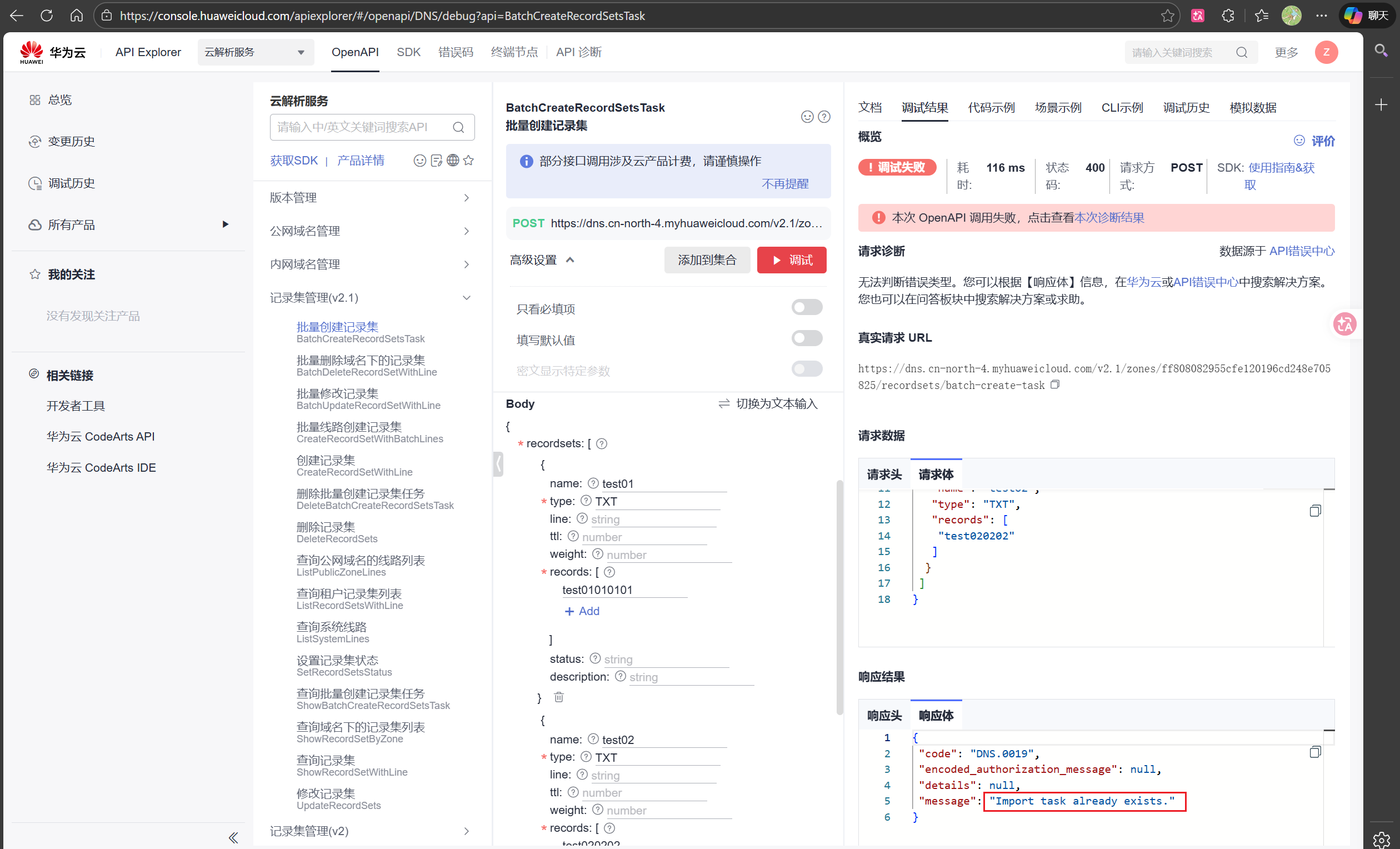Screen dimensions: 1400x849
Task: Click the search icon in API search box
Action: pyautogui.click(x=458, y=127)
